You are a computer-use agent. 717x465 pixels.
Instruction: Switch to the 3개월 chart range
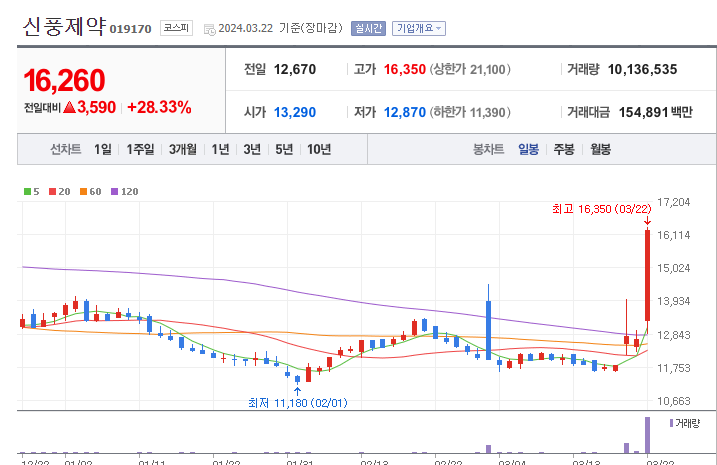coord(182,149)
